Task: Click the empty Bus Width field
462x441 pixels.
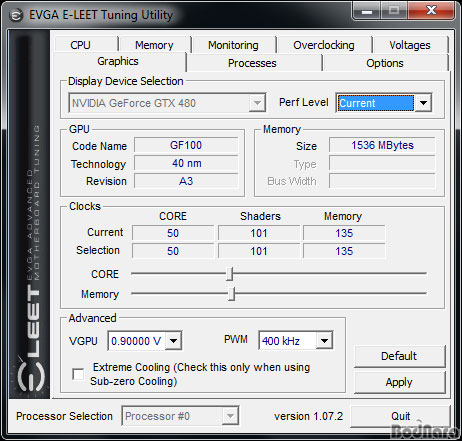Action: (x=382, y=181)
